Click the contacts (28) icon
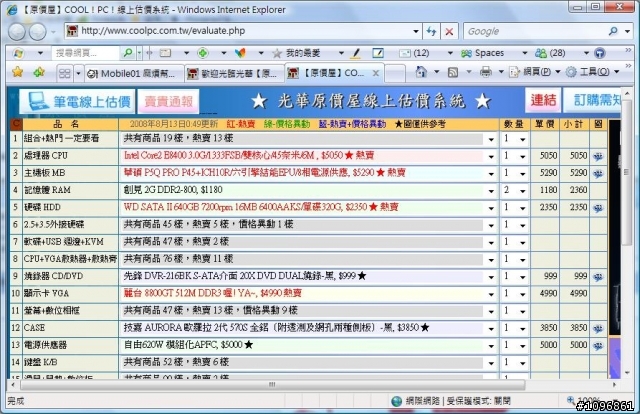Screen dimensions: 640x414 541,53
